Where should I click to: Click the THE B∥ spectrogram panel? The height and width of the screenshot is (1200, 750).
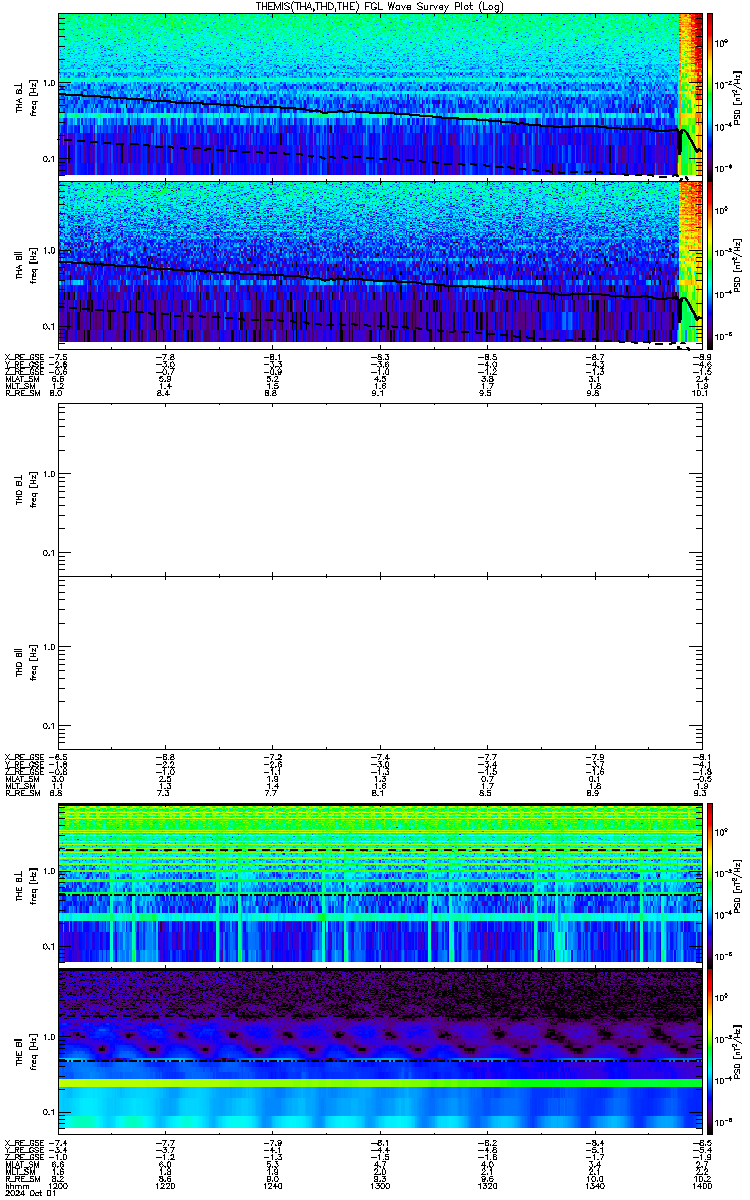point(381,1049)
